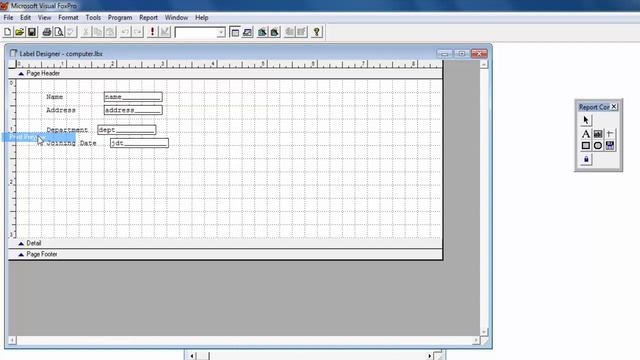The height and width of the screenshot is (360, 640).
Task: Select the 'jdt' field control
Action: [x=139, y=143]
